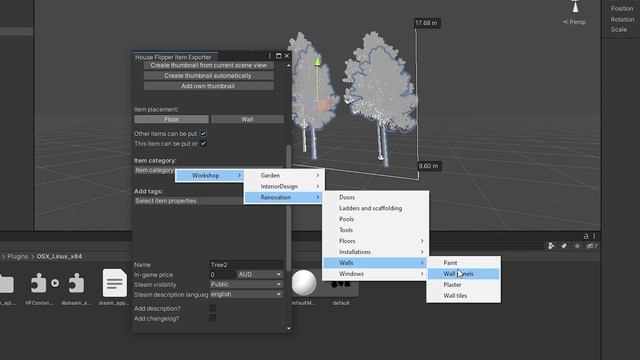
Task: Toggle 'Other items can be put' checkbox
Action: click(x=203, y=133)
